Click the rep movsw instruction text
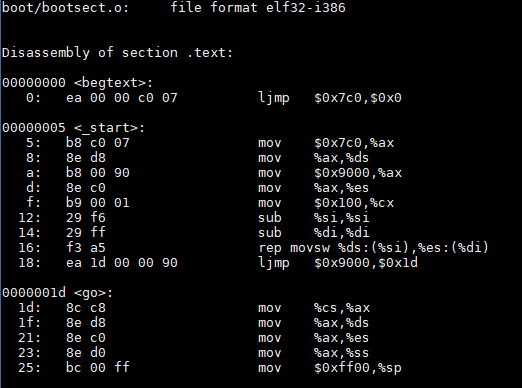Image resolution: width=522 pixels, height=388 pixels. click(373, 248)
